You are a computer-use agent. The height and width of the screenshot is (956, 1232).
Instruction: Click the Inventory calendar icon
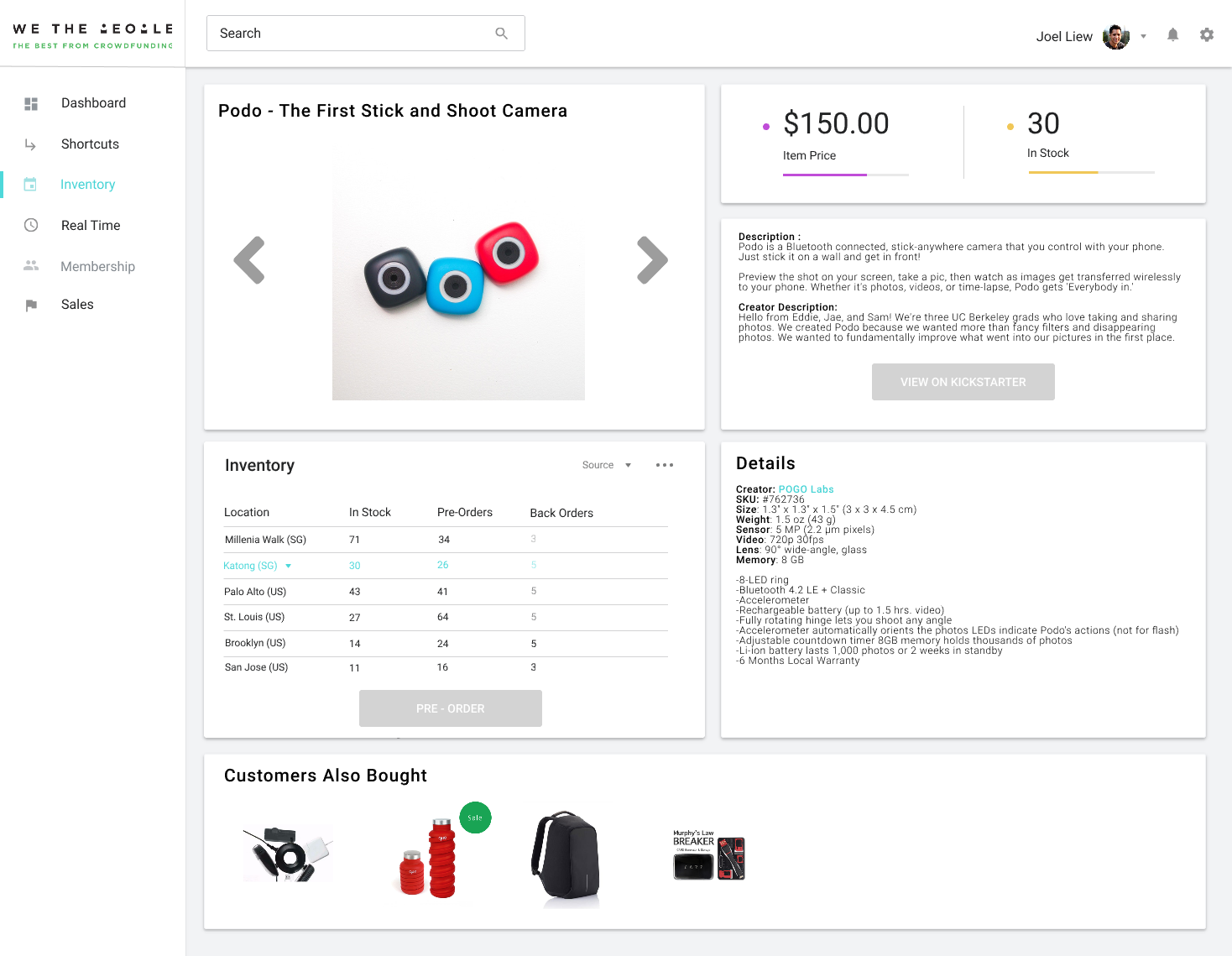pyautogui.click(x=30, y=185)
